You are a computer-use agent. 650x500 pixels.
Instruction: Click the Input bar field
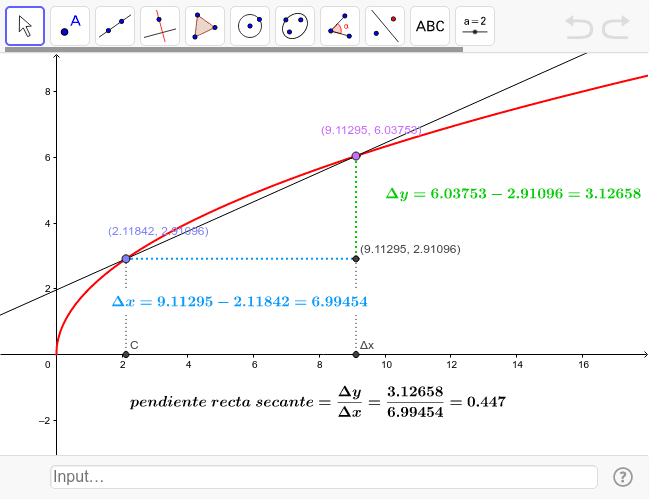(x=324, y=477)
